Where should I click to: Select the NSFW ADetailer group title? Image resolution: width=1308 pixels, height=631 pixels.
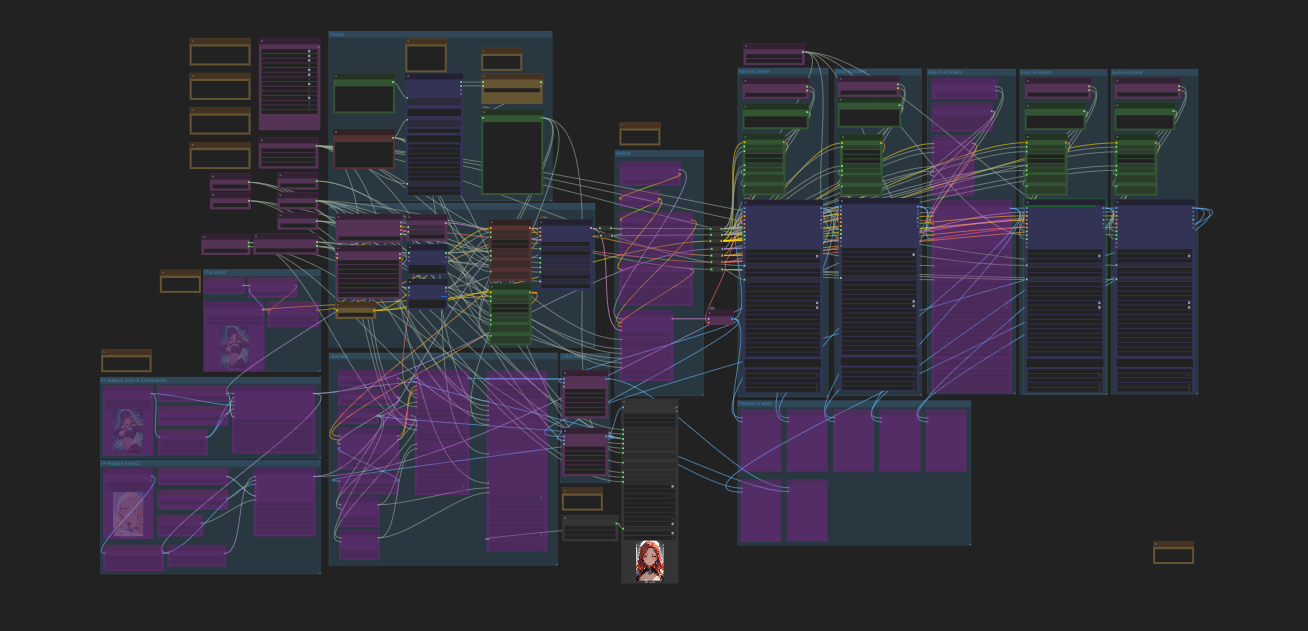[x=944, y=72]
